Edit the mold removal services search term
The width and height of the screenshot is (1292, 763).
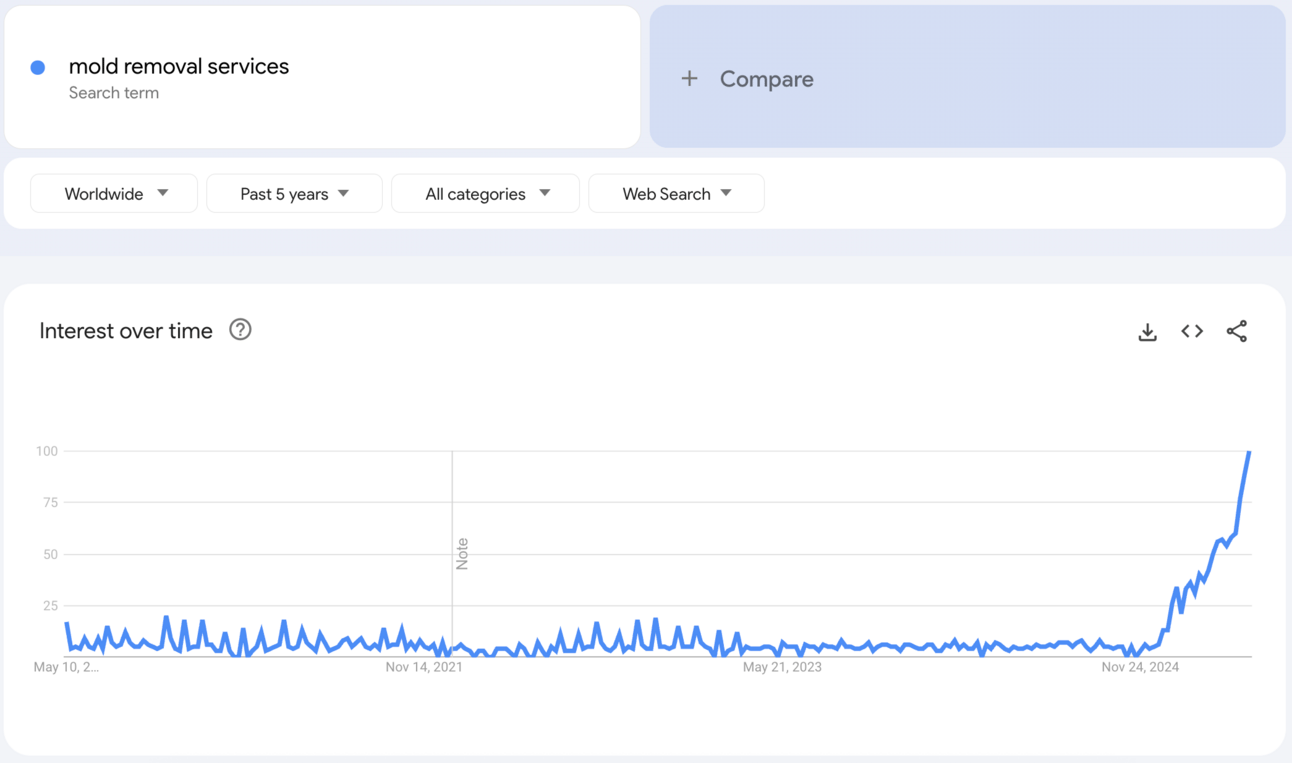(x=179, y=67)
